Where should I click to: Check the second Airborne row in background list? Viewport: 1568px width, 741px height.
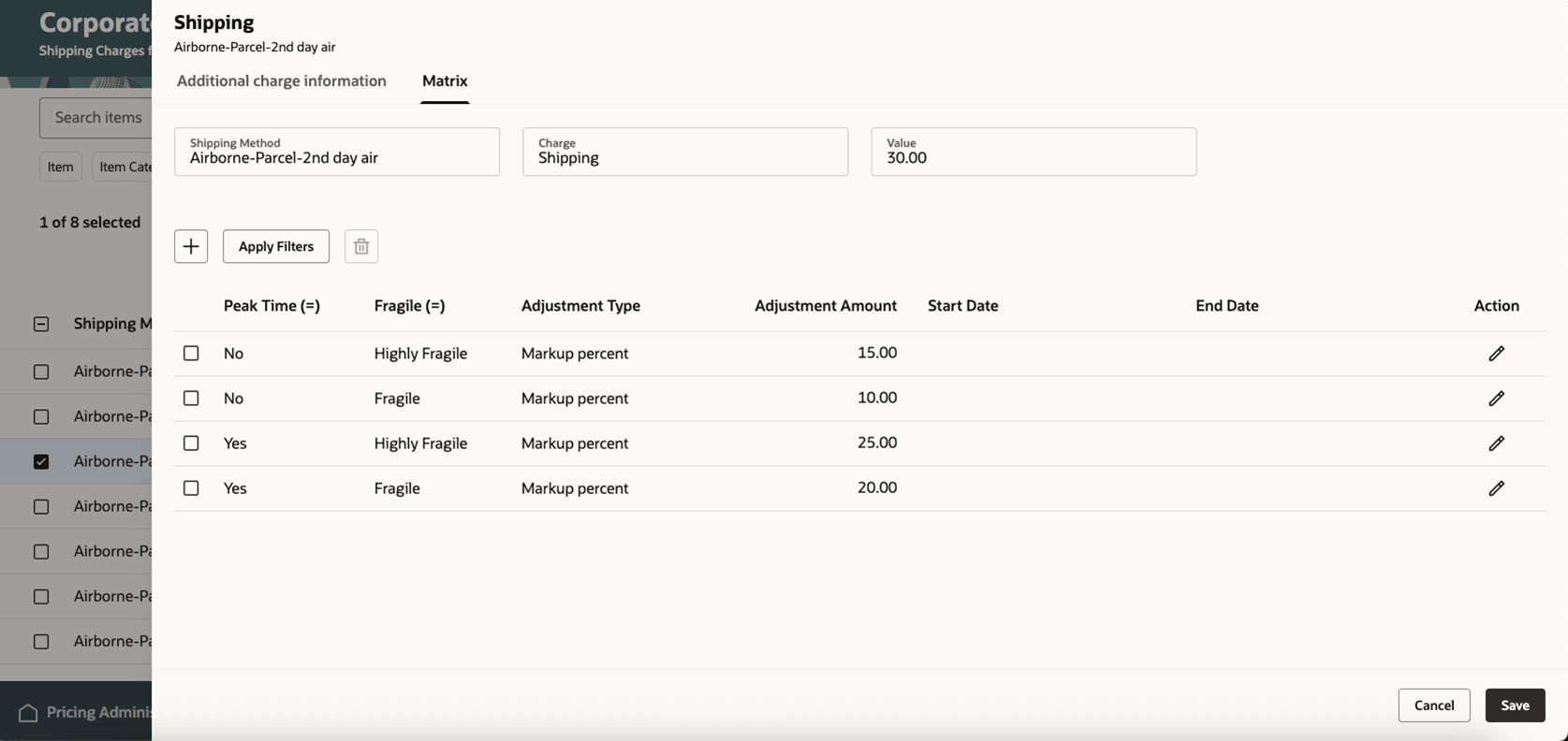click(x=41, y=416)
